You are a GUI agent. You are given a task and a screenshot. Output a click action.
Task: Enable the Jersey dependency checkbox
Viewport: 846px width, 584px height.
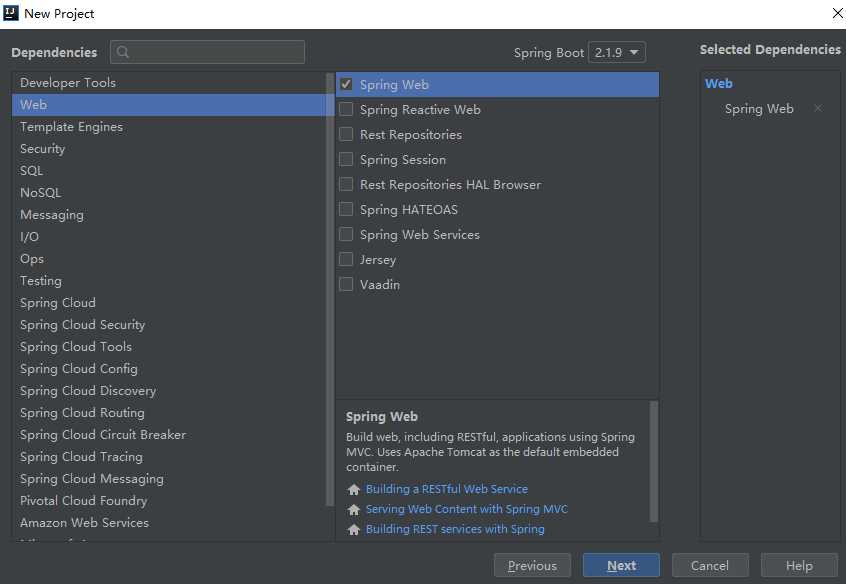pos(346,260)
